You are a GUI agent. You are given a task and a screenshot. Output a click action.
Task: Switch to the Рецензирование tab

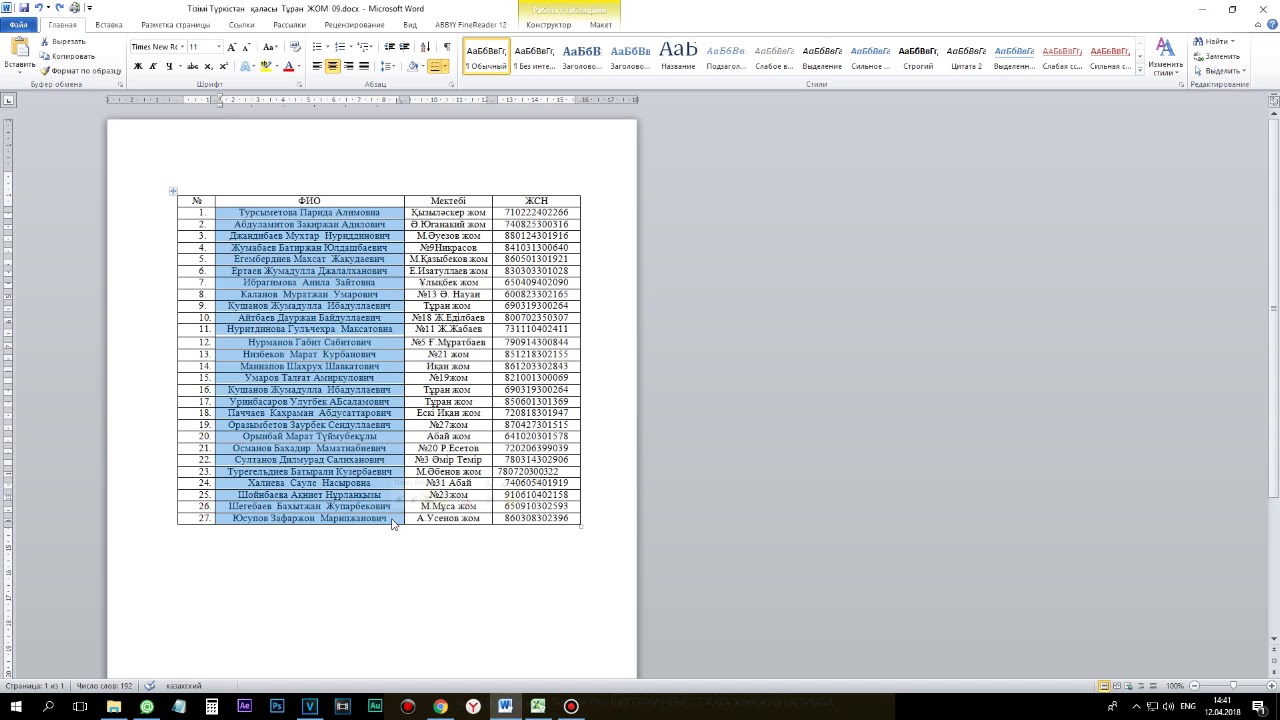[354, 25]
